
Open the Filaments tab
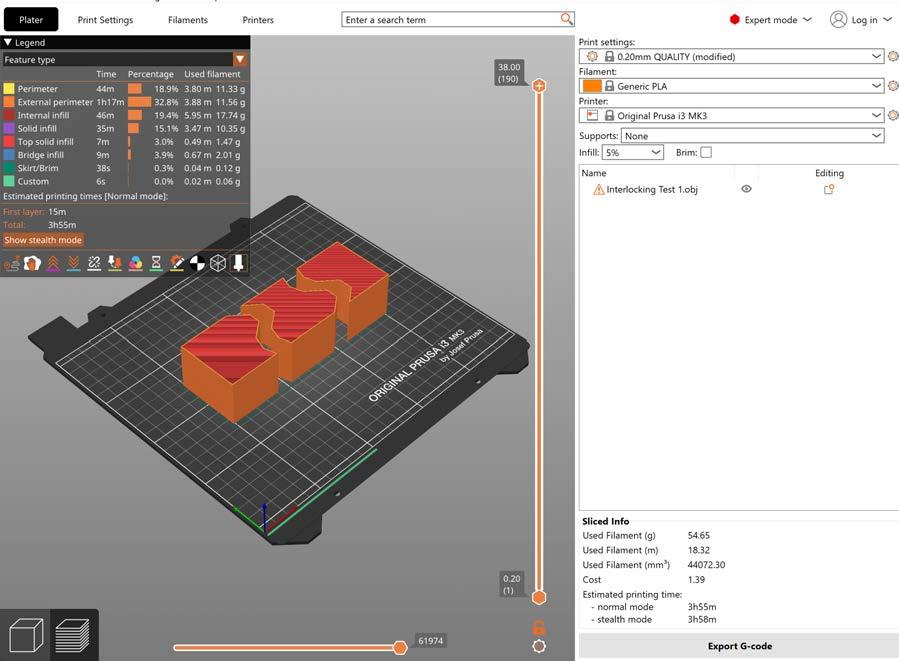(187, 19)
